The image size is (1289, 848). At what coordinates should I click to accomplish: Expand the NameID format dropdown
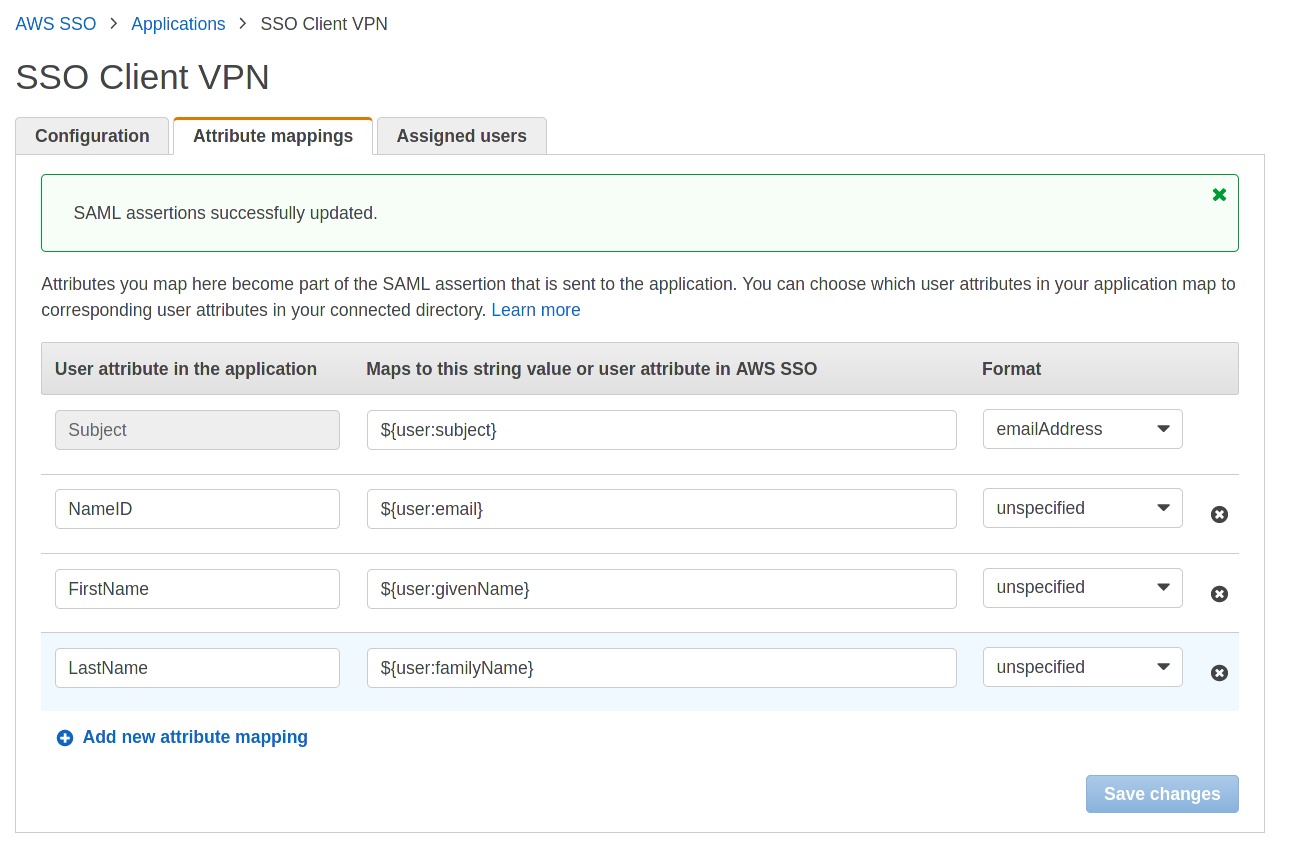click(x=1082, y=508)
